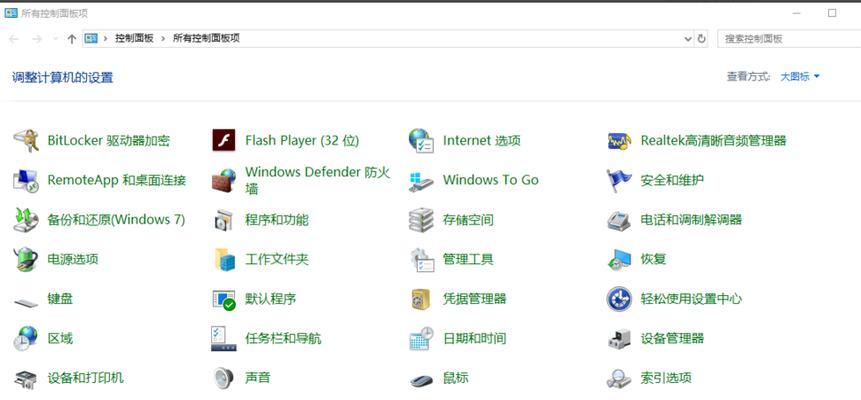Open the 电源选项 link text

(x=73, y=259)
